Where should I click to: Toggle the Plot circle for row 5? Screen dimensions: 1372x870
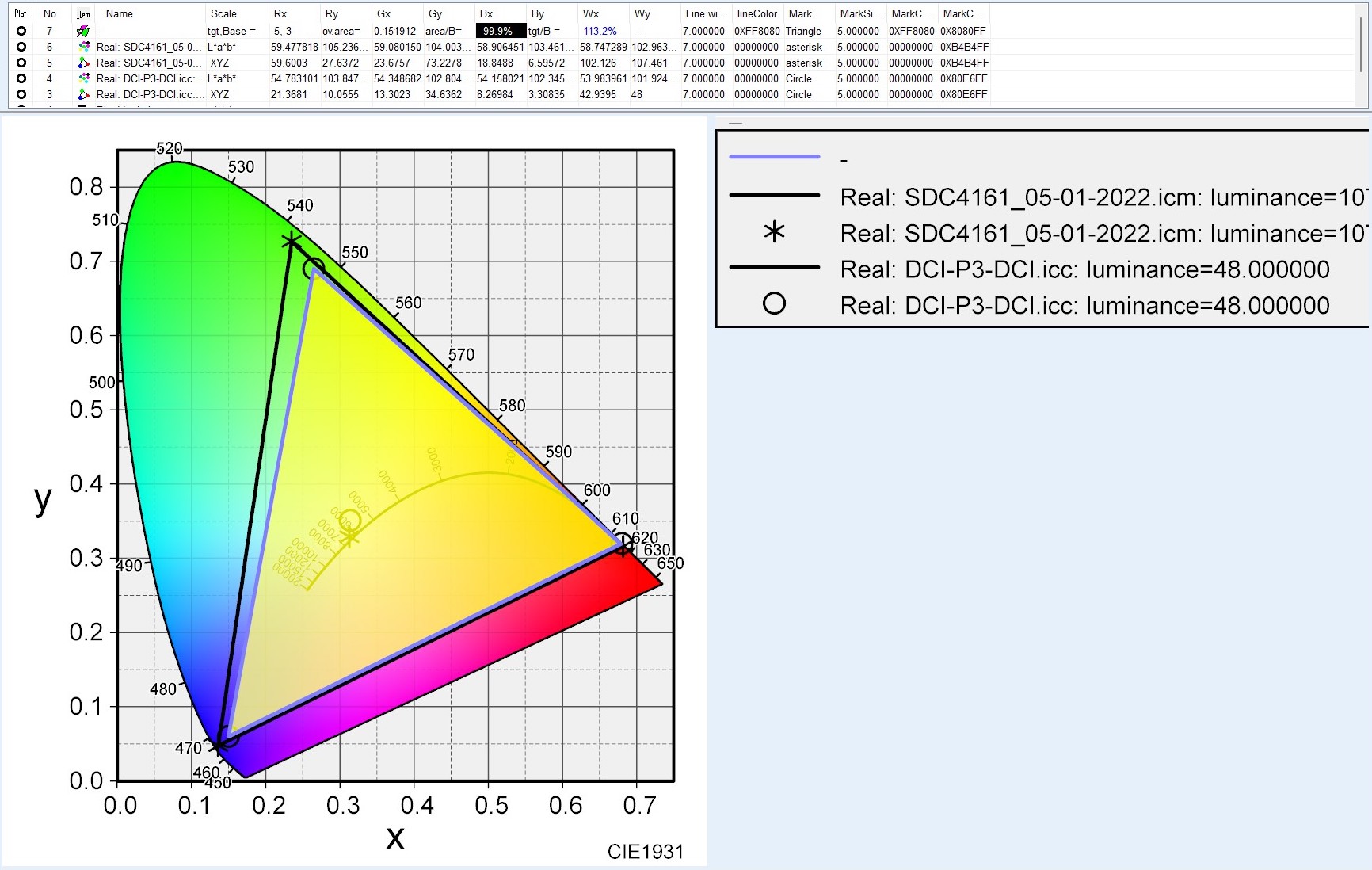[21, 63]
